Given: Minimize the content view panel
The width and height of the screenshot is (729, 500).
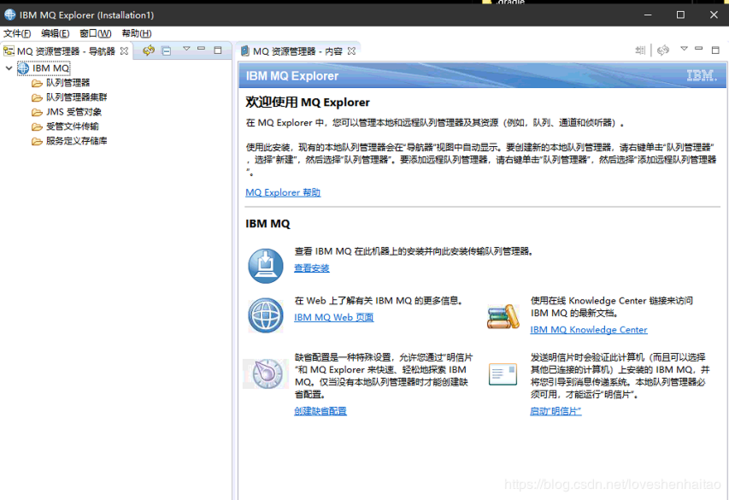Looking at the screenshot, I should point(698,48).
